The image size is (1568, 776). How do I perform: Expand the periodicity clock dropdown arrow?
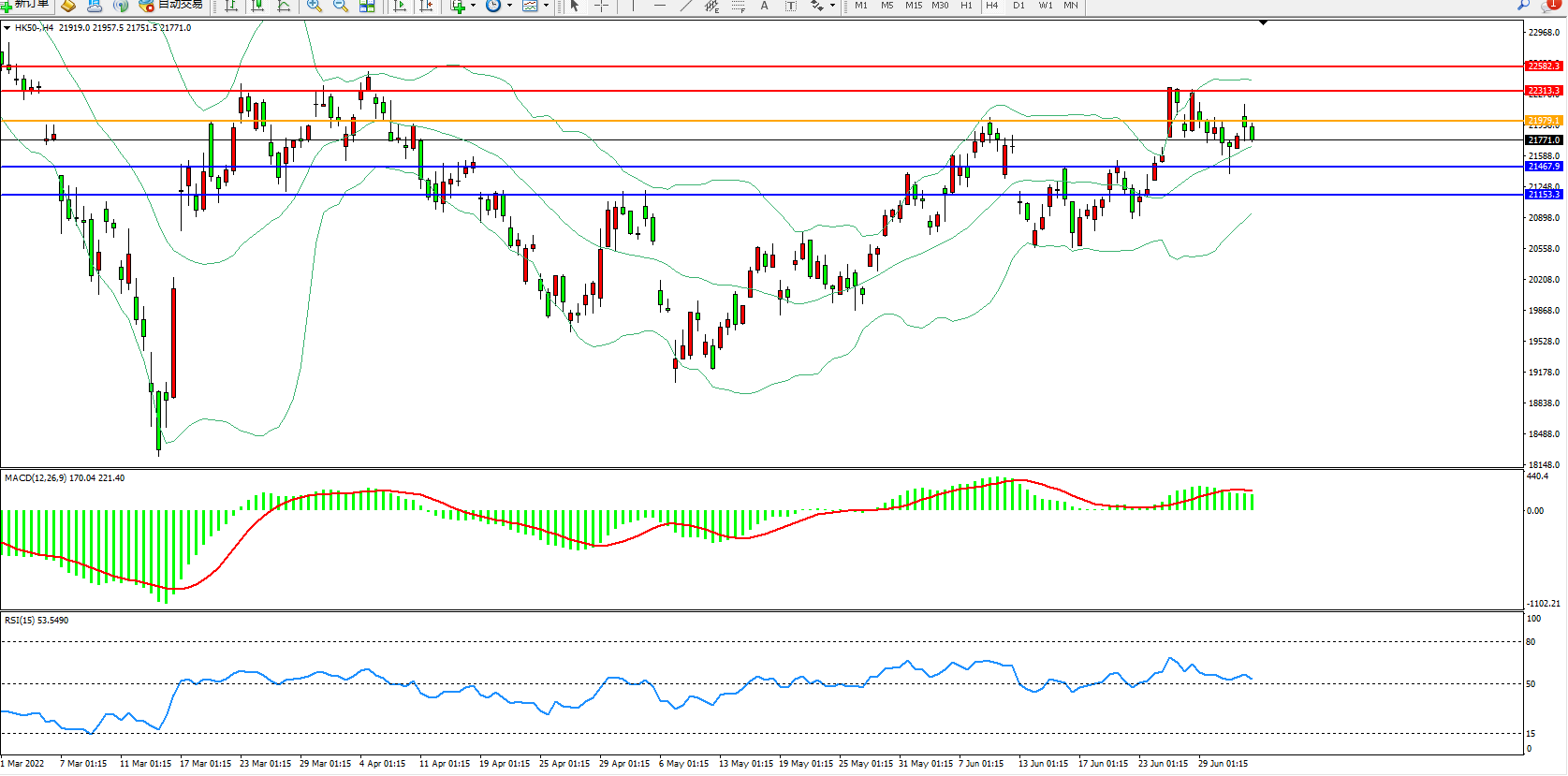pyautogui.click(x=509, y=6)
